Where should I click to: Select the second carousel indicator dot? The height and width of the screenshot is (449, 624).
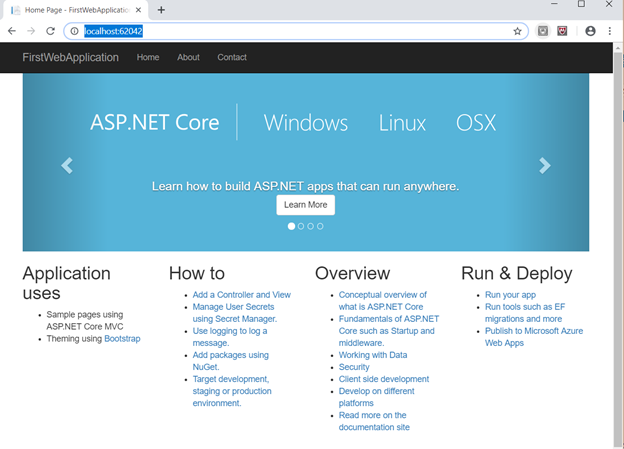pos(301,226)
